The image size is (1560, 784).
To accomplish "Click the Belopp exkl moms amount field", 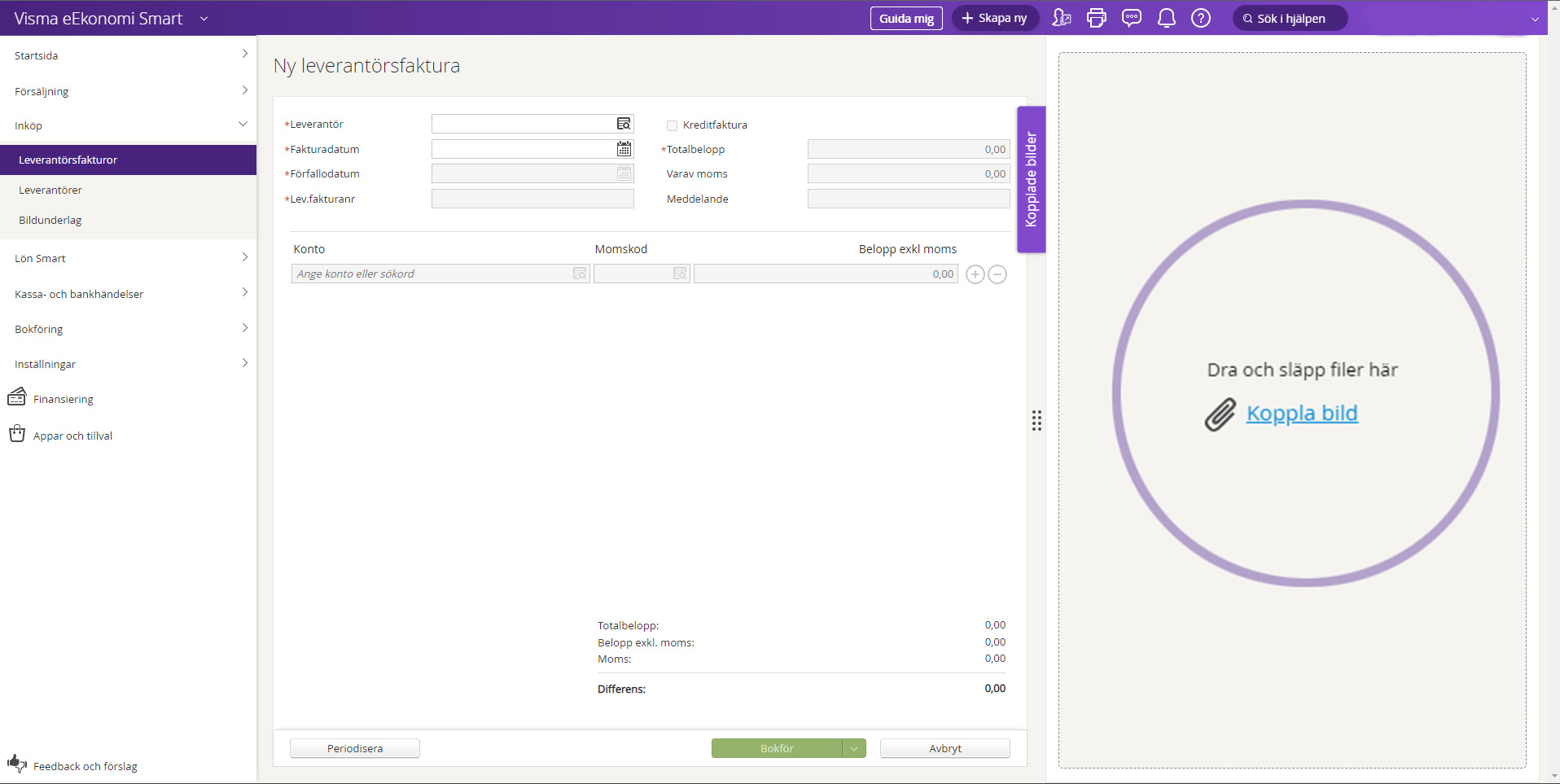I will 826,274.
